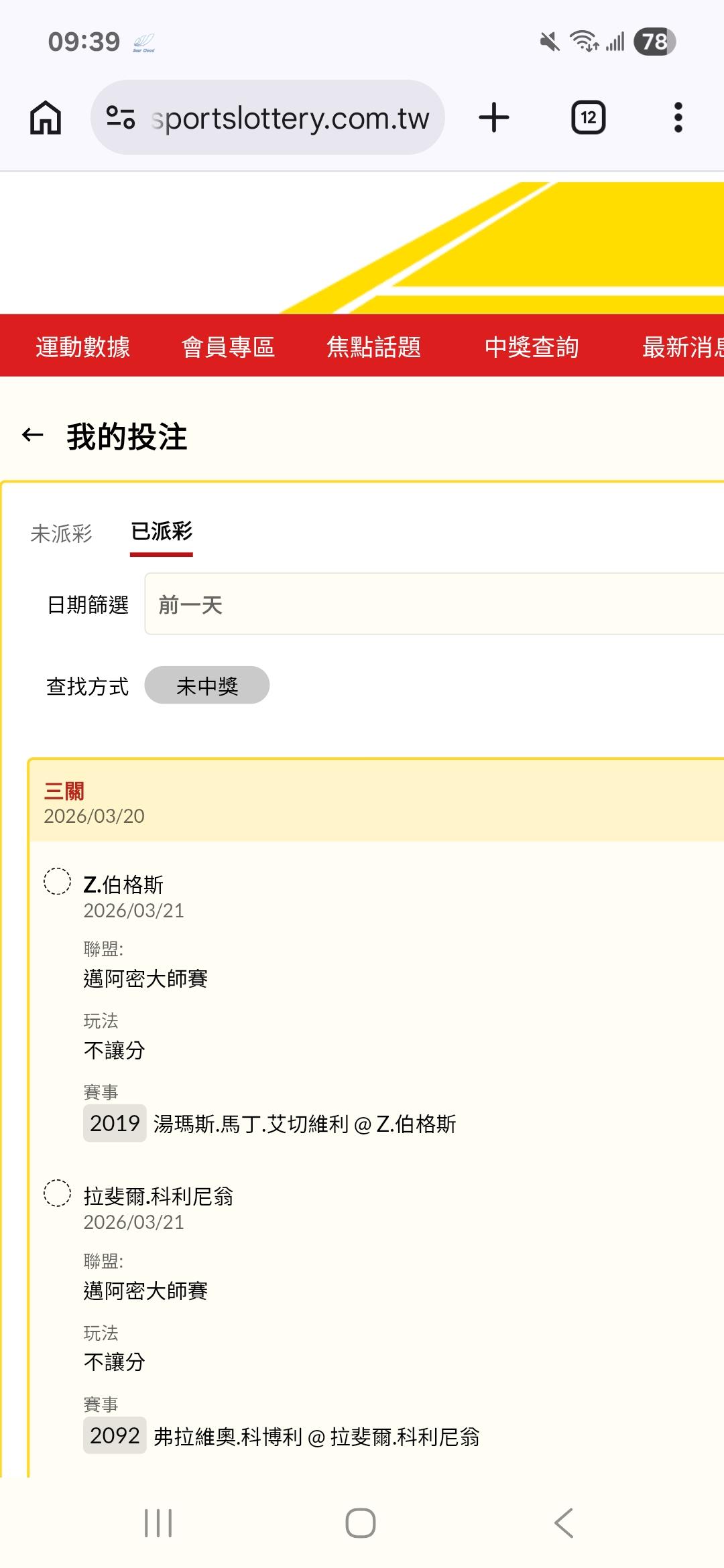Open the 日期篩選 dropdown showing 前一天
This screenshot has width=724, height=1568.
click(x=434, y=604)
